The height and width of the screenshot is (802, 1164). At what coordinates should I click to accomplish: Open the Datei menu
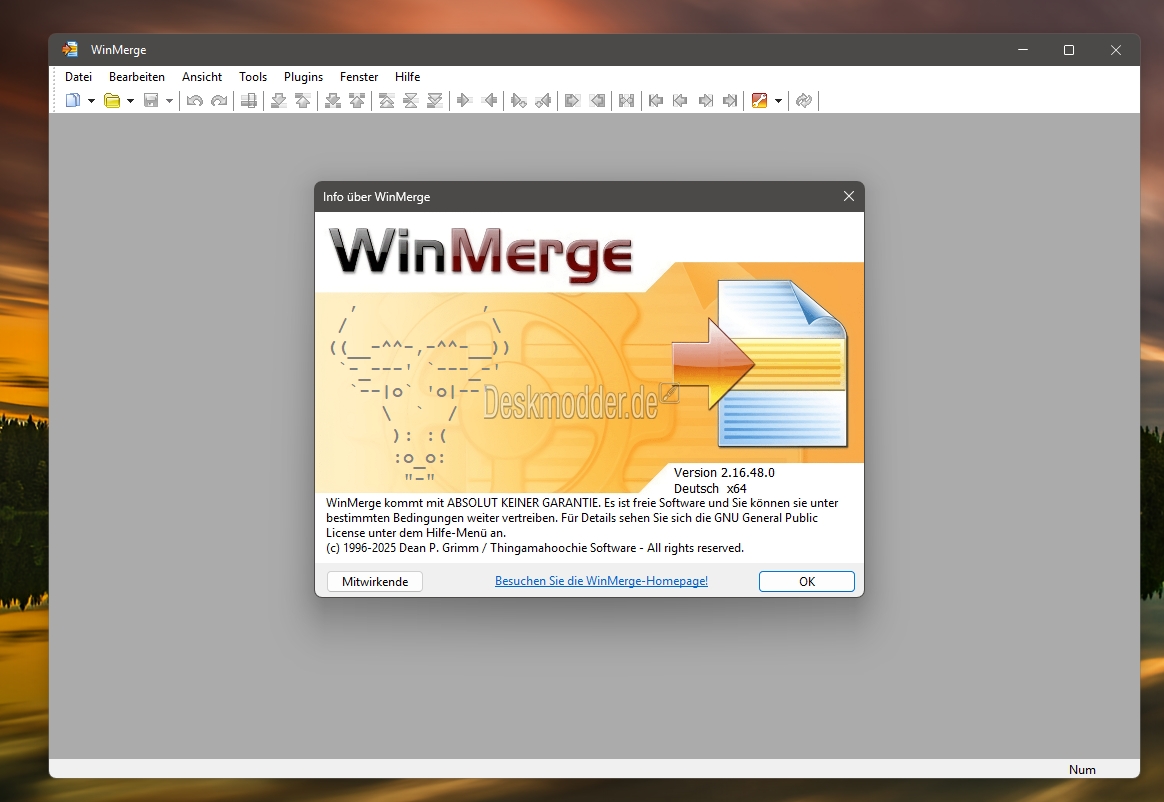click(79, 76)
